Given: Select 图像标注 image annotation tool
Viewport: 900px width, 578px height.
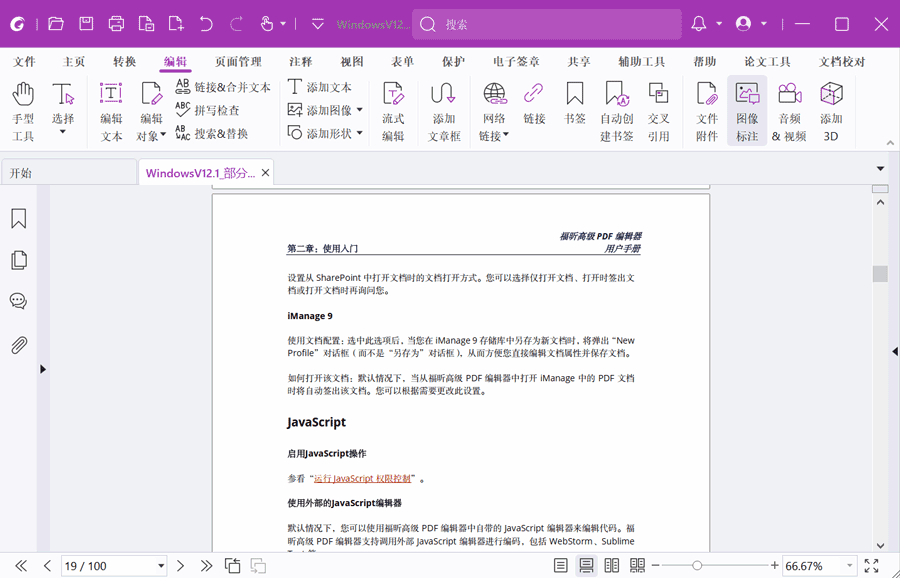Looking at the screenshot, I should [x=747, y=111].
